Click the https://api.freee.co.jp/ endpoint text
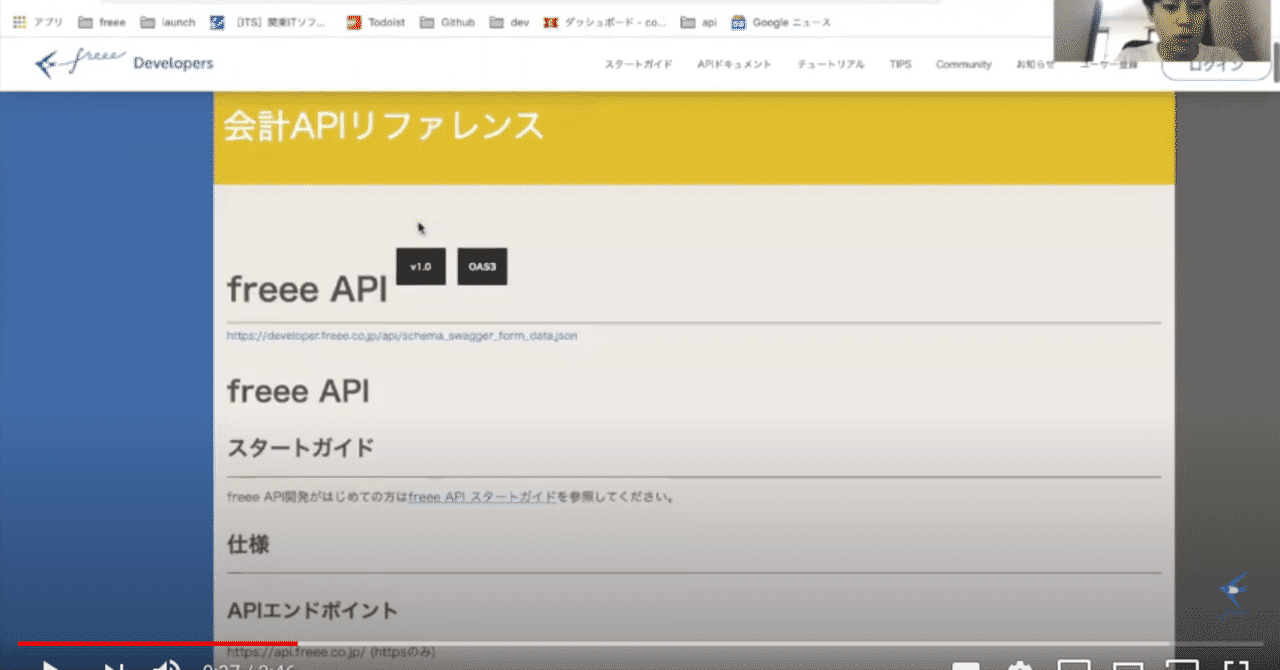Screen dimensions: 1280x670 331,651
